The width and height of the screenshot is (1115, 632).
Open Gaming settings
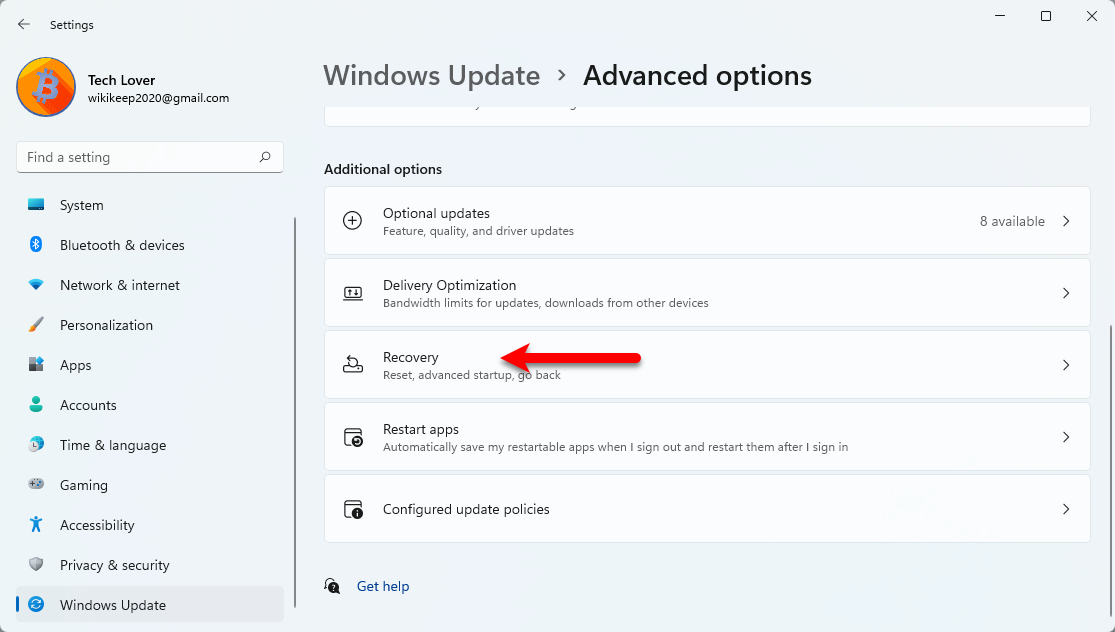tap(150, 485)
